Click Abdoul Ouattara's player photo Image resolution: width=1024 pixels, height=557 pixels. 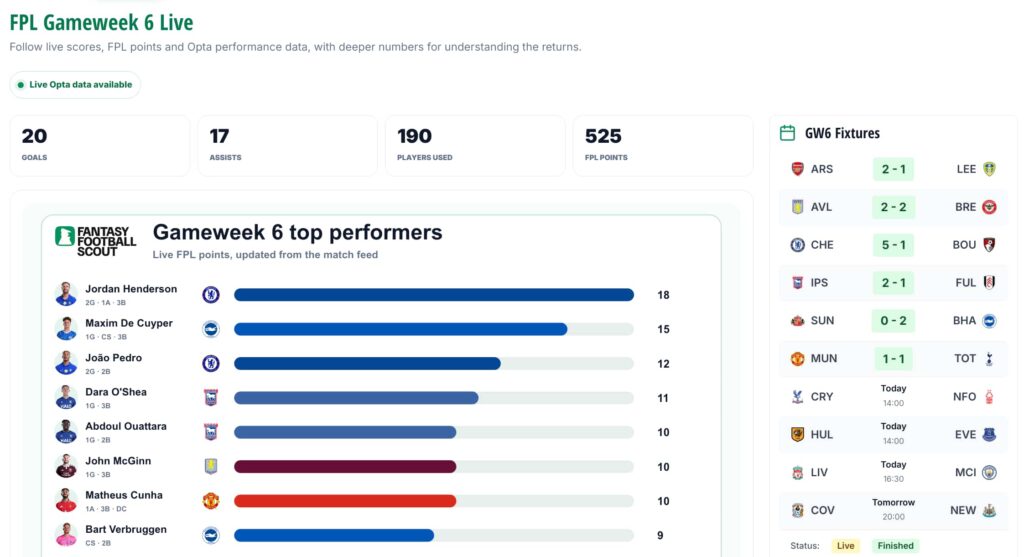66,432
